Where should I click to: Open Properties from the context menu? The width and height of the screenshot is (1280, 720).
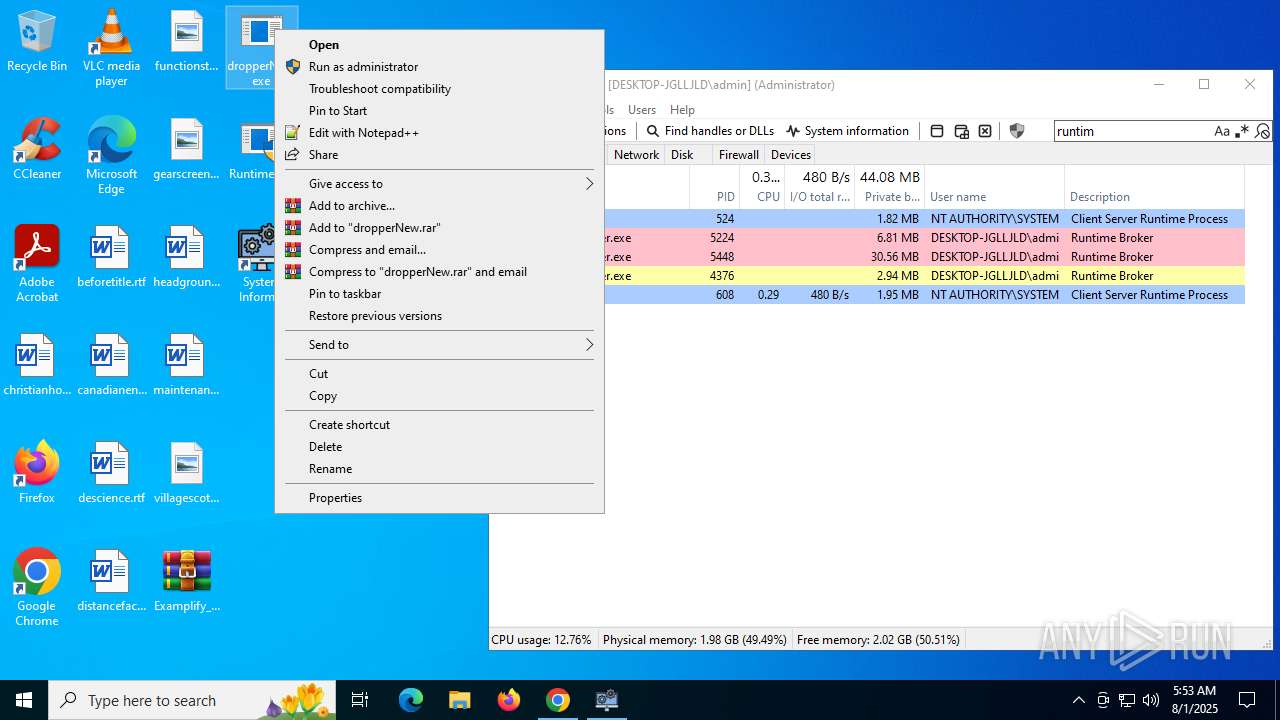pos(439,498)
